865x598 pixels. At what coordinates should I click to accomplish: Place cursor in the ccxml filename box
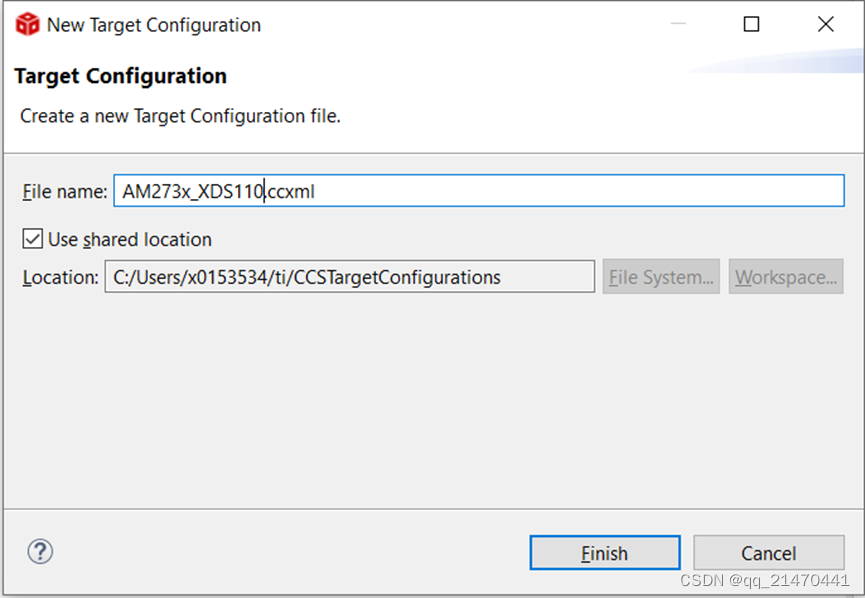coord(400,190)
